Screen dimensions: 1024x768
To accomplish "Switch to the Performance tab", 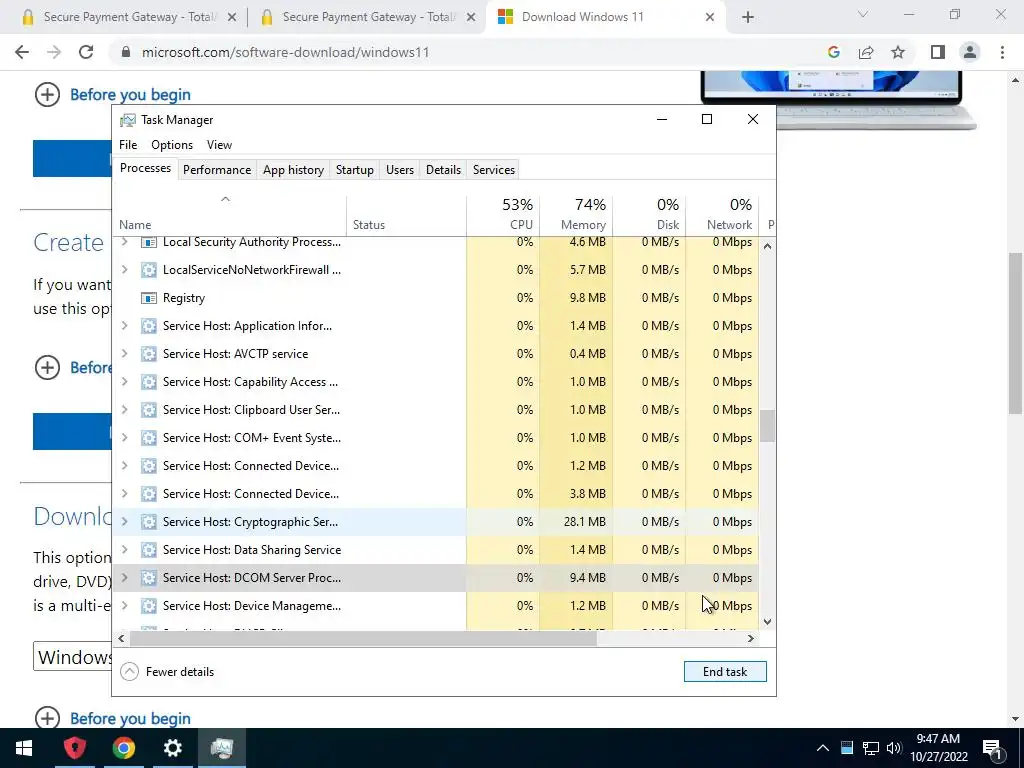I will 217,170.
